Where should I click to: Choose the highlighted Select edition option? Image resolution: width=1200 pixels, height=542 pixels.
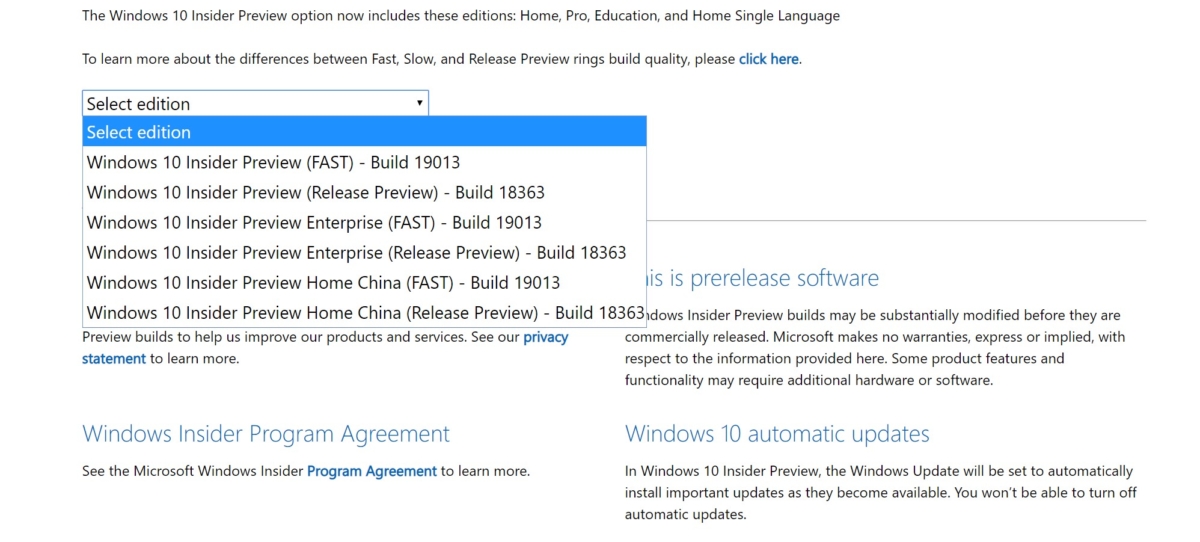[x=364, y=132]
